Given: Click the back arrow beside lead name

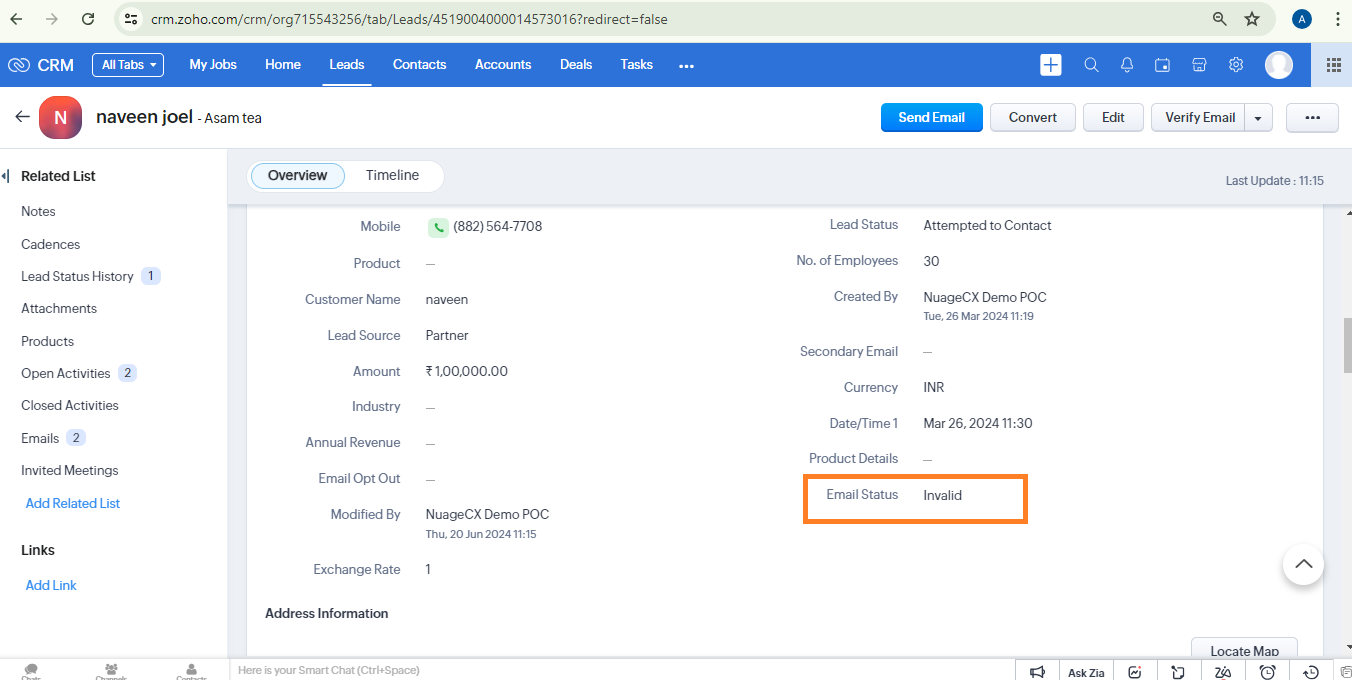Looking at the screenshot, I should pos(22,117).
